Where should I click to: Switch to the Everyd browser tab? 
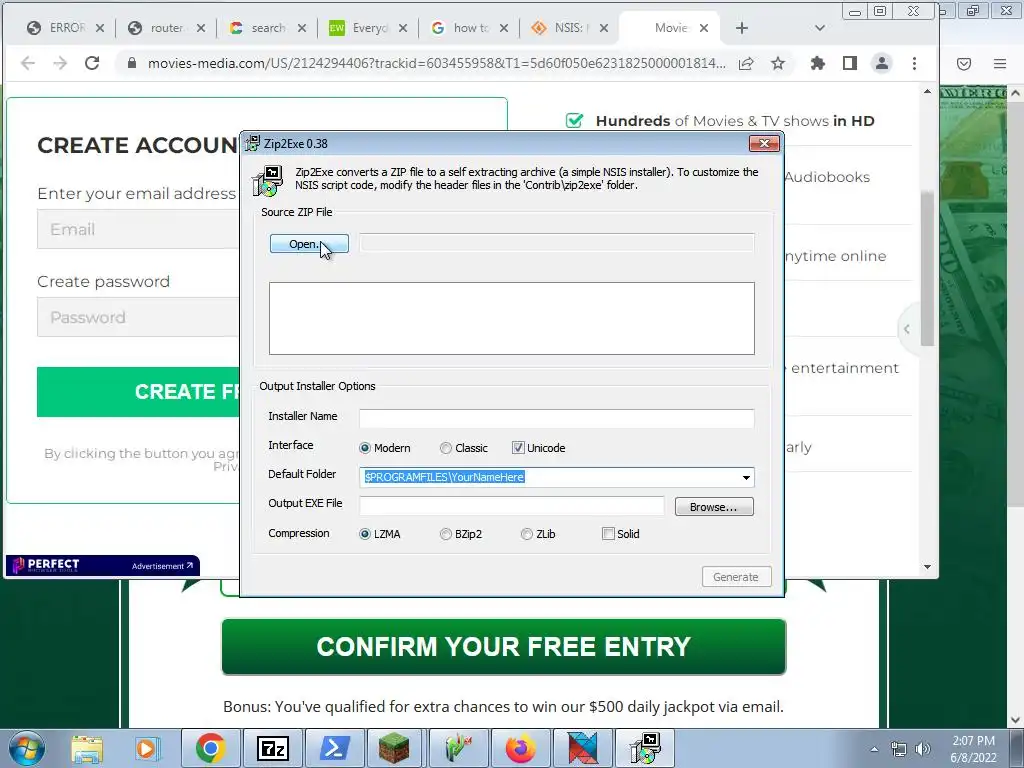369,28
